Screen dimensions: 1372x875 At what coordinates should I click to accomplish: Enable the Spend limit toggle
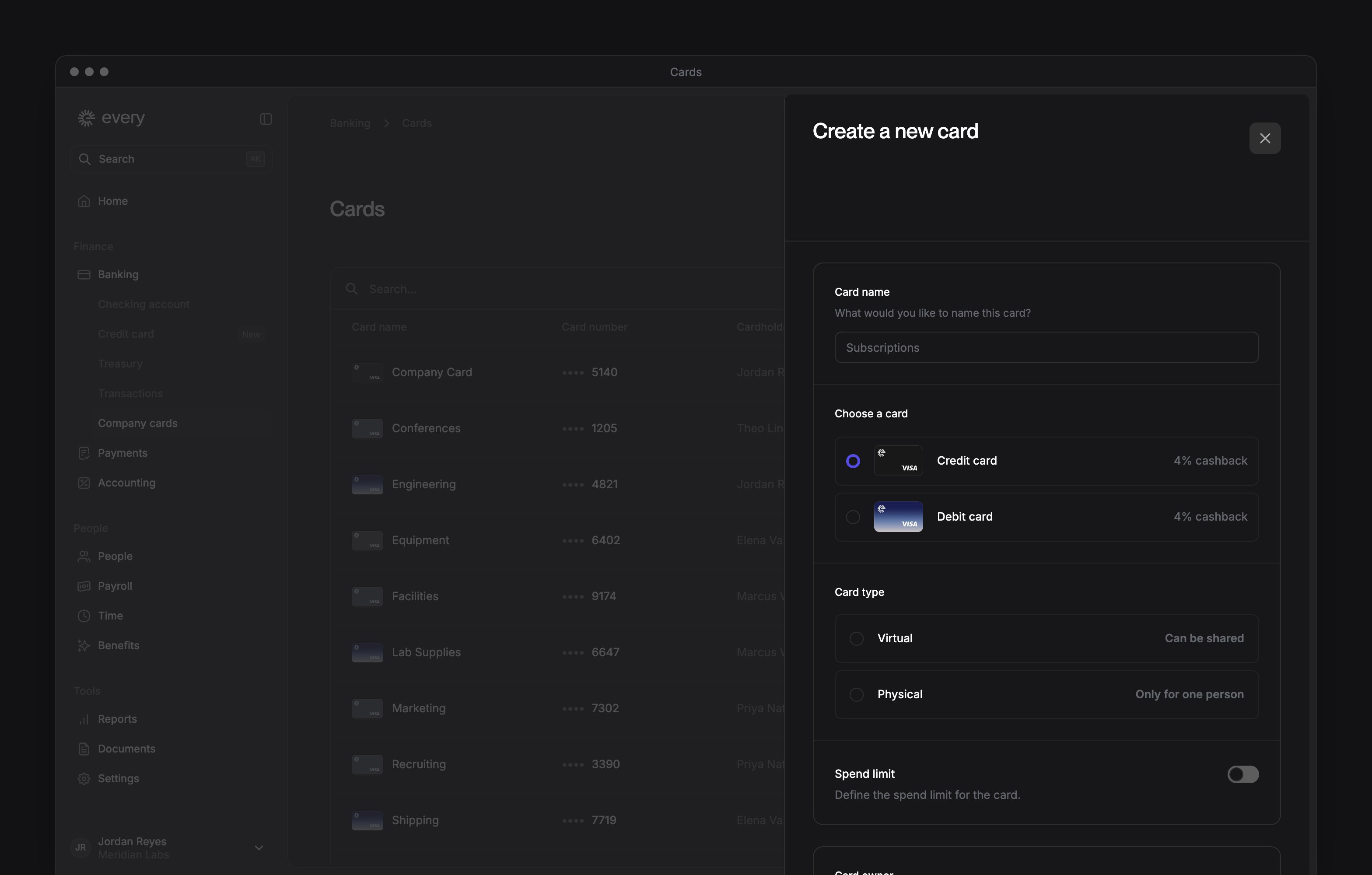[1242, 774]
